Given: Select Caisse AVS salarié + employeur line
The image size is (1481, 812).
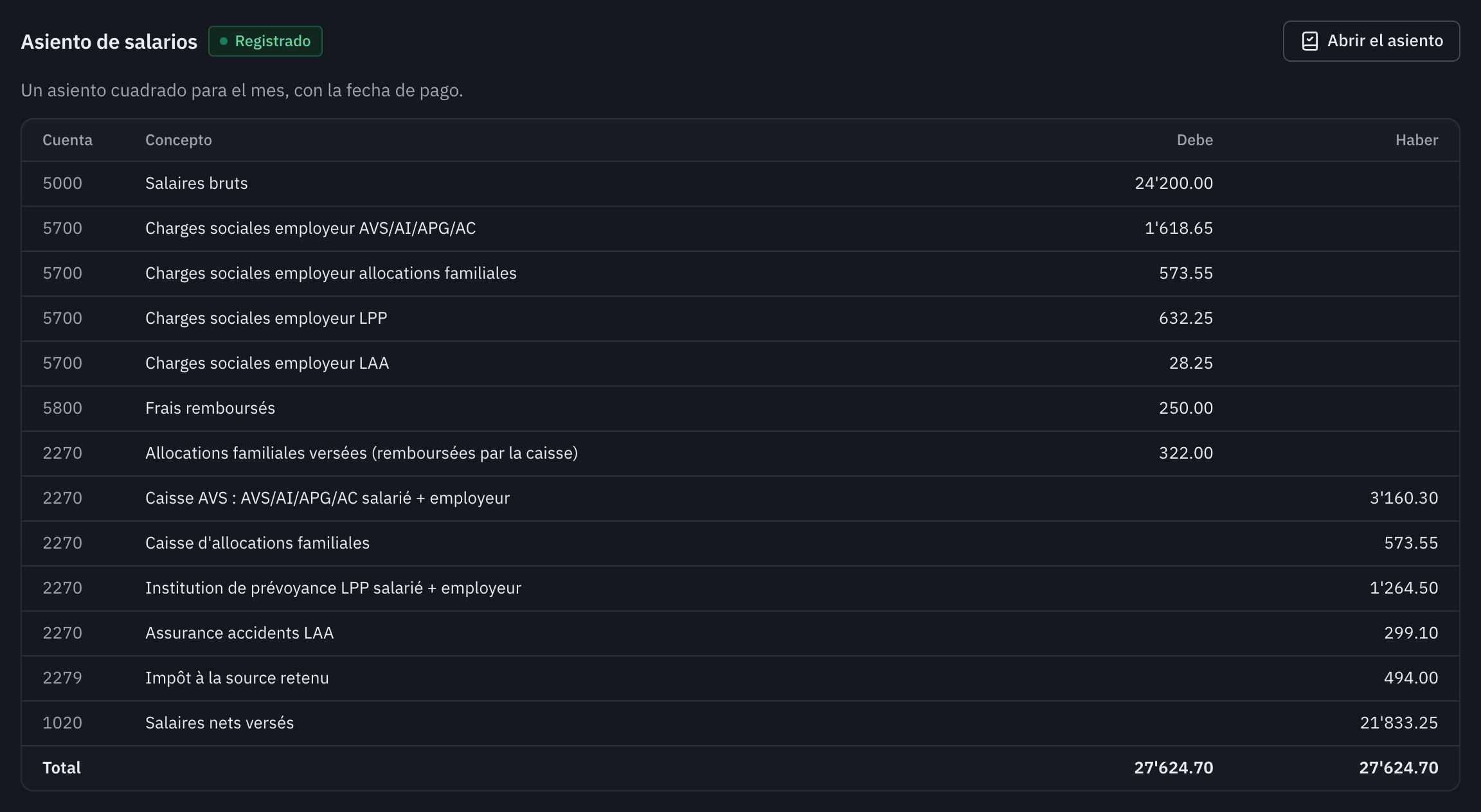Looking at the screenshot, I should coord(740,499).
